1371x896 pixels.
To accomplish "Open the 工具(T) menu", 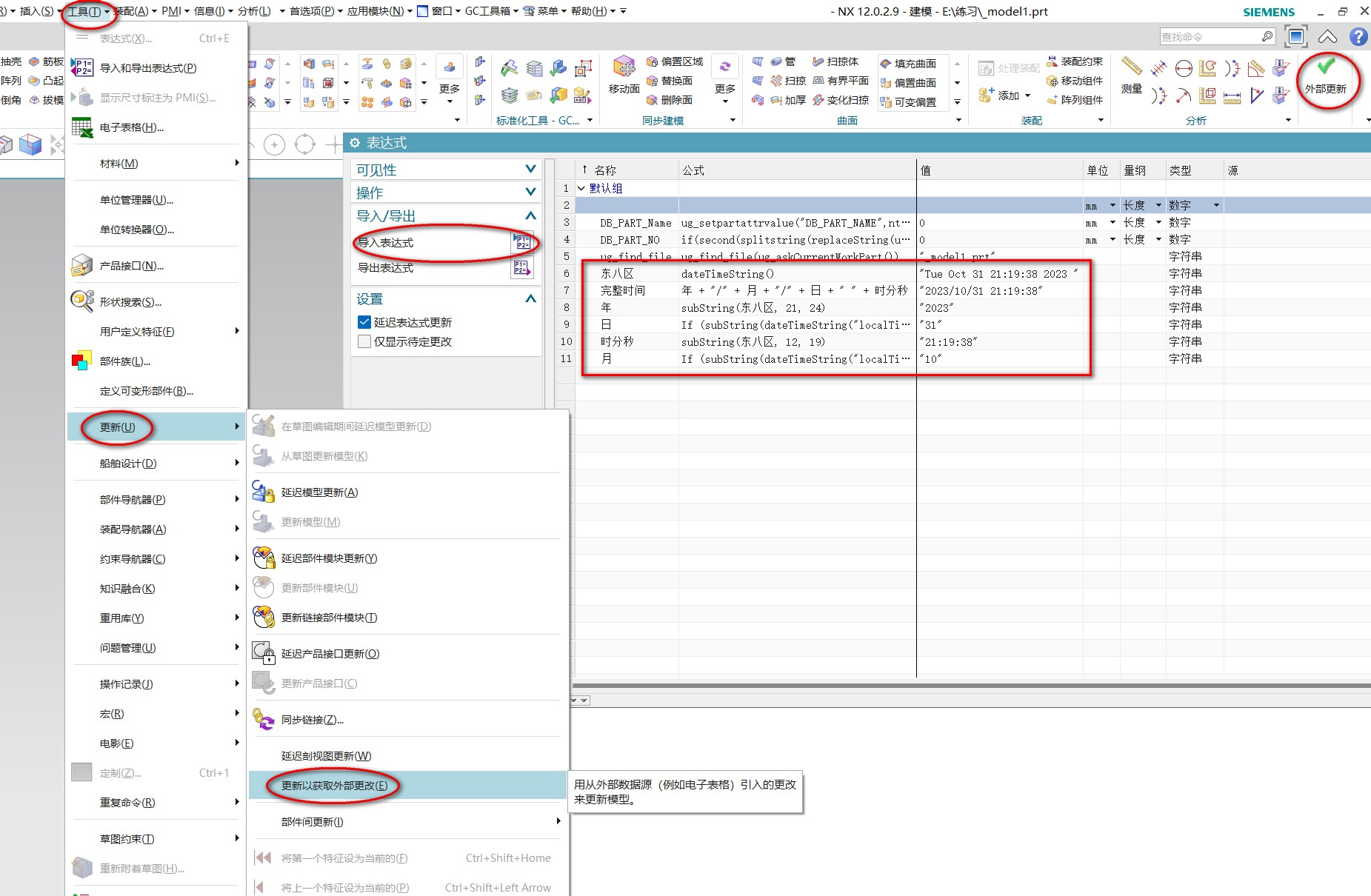I will [x=87, y=11].
